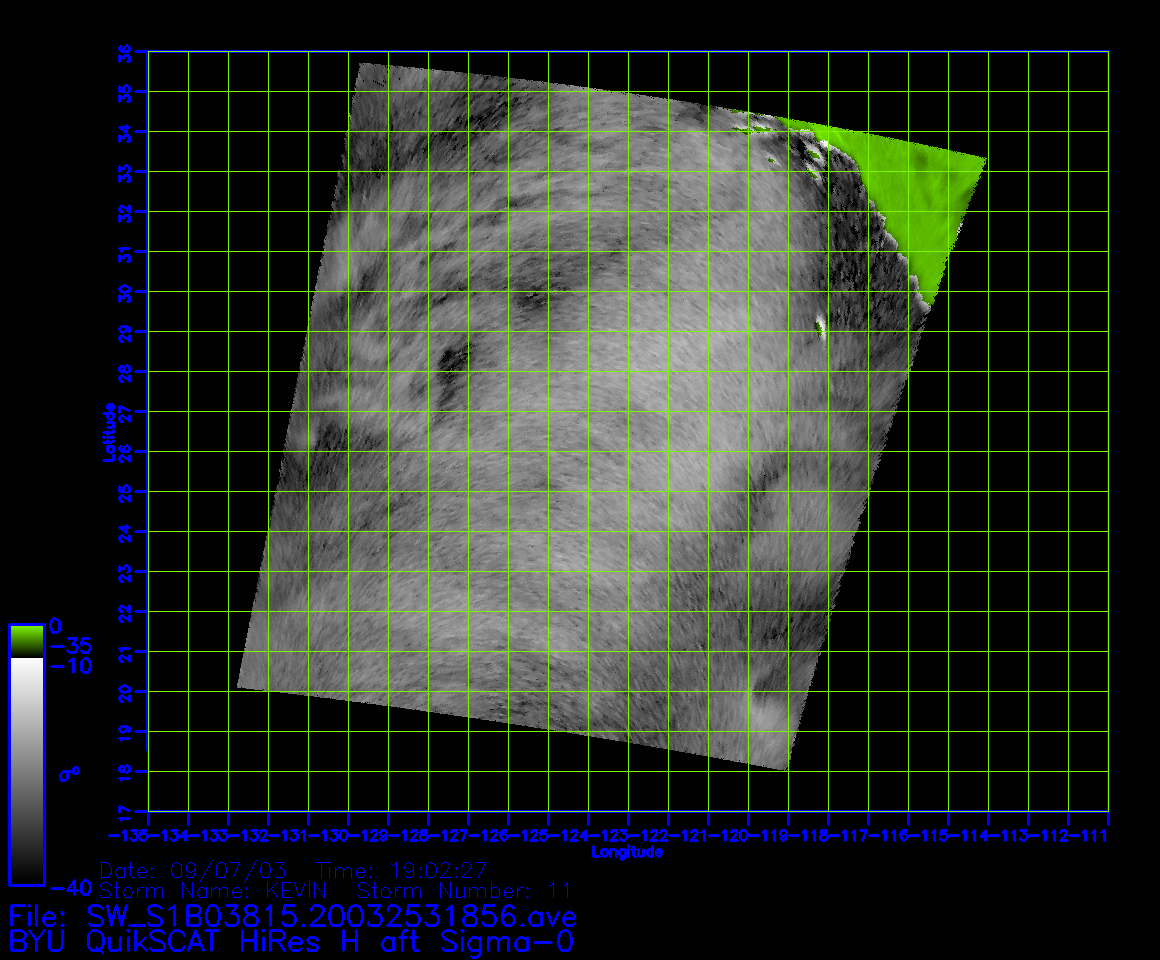
Task: Click the small bright island off the coast
Action: pos(821,325)
